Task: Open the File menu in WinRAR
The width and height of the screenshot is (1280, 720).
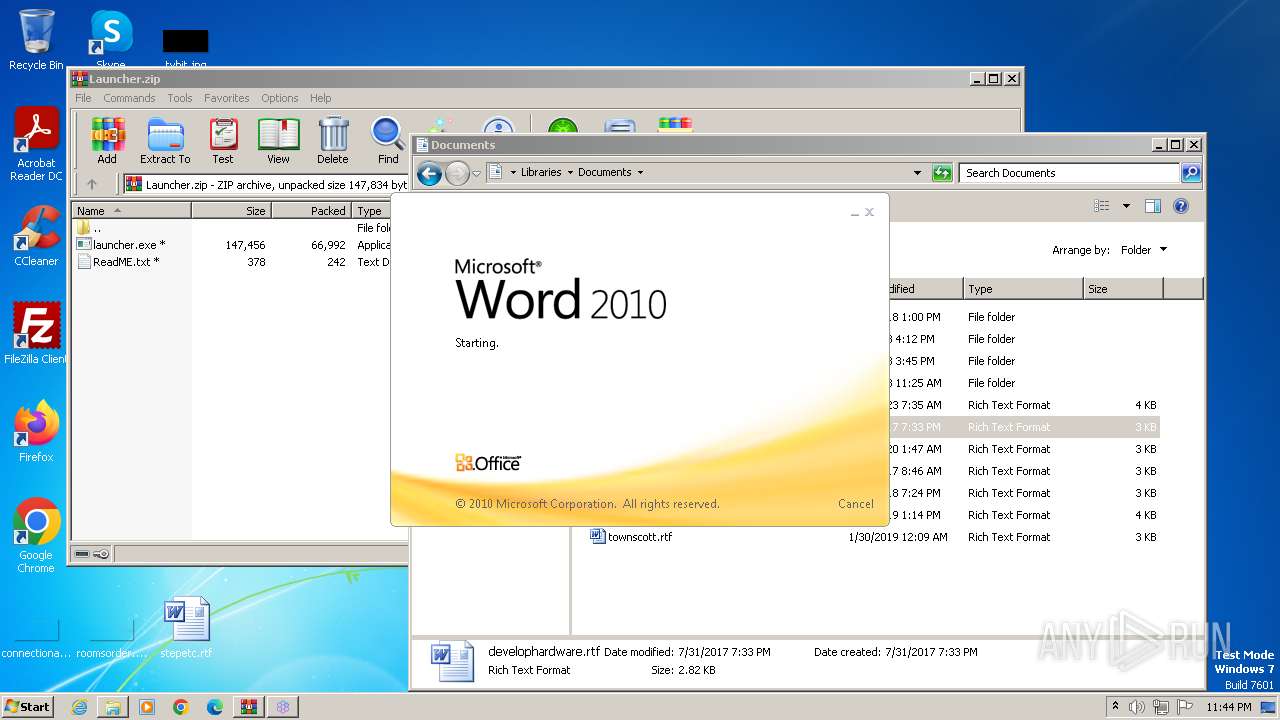Action: click(83, 98)
